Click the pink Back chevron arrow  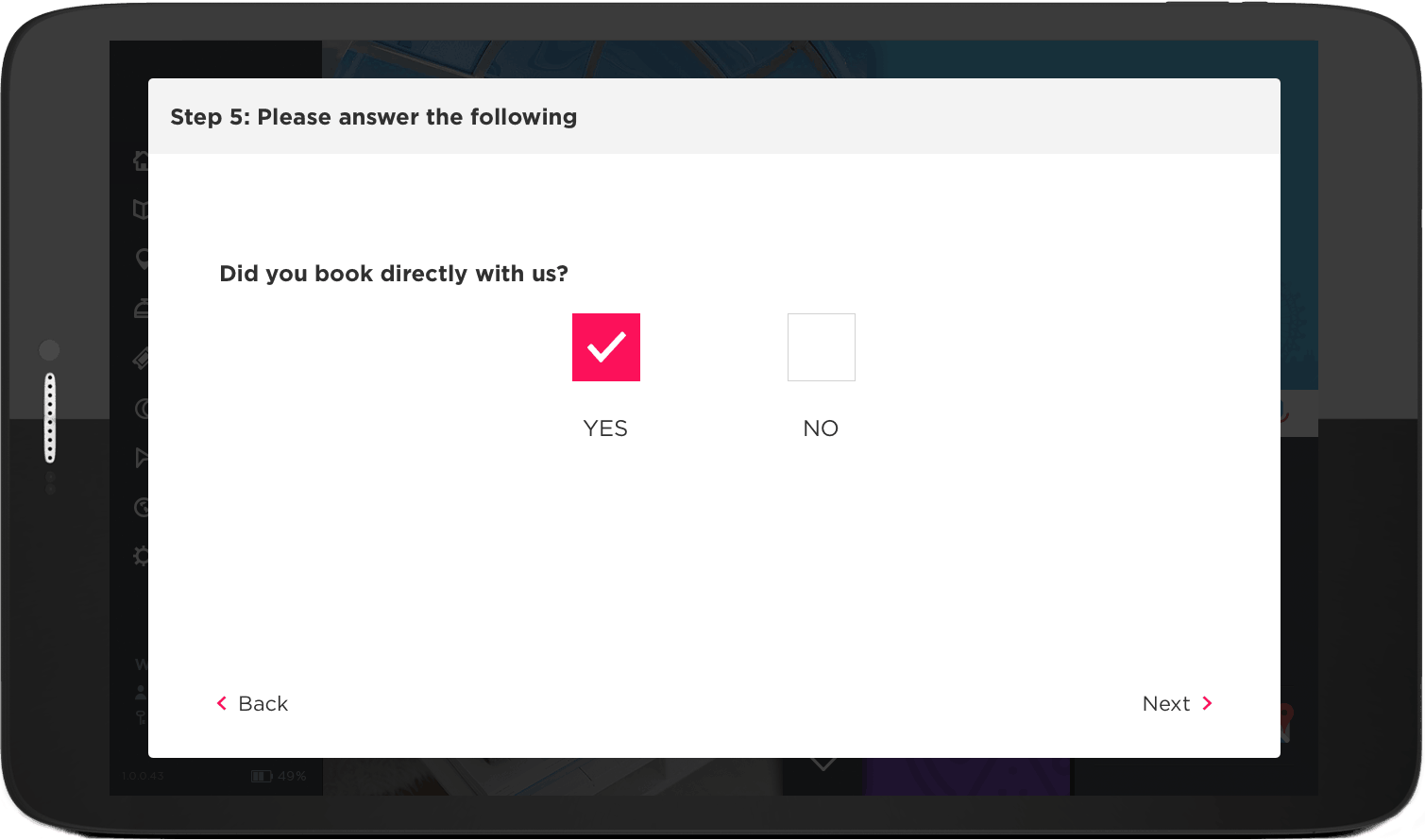click(x=222, y=703)
